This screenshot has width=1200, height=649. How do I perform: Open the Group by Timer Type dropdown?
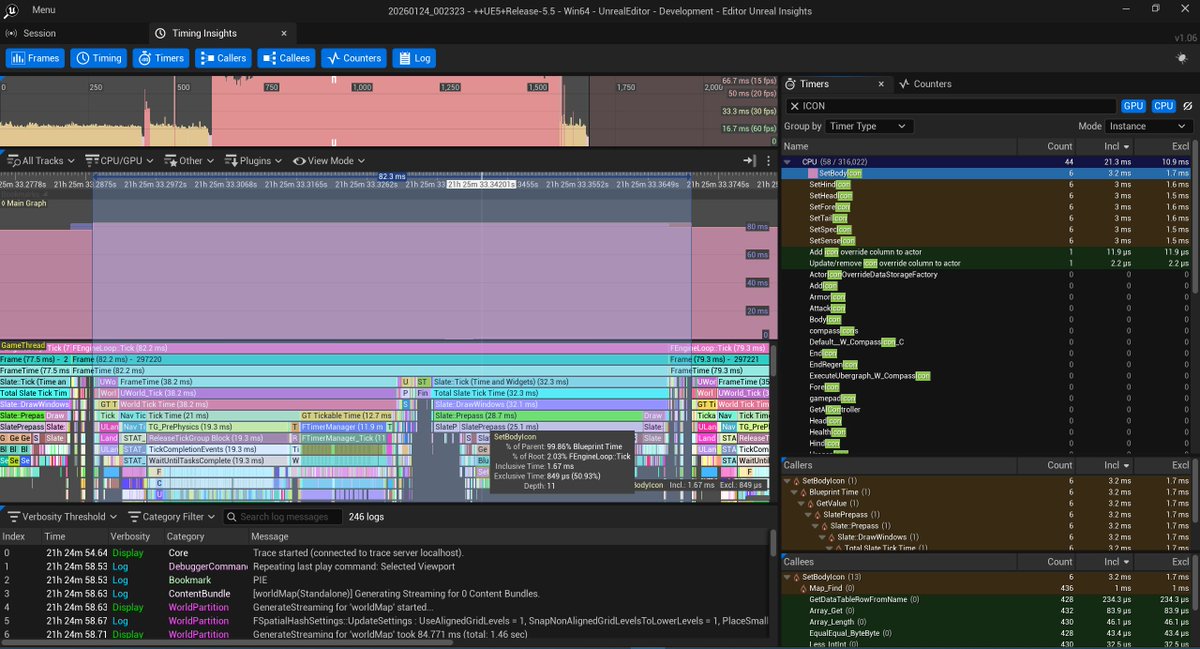[x=870, y=126]
